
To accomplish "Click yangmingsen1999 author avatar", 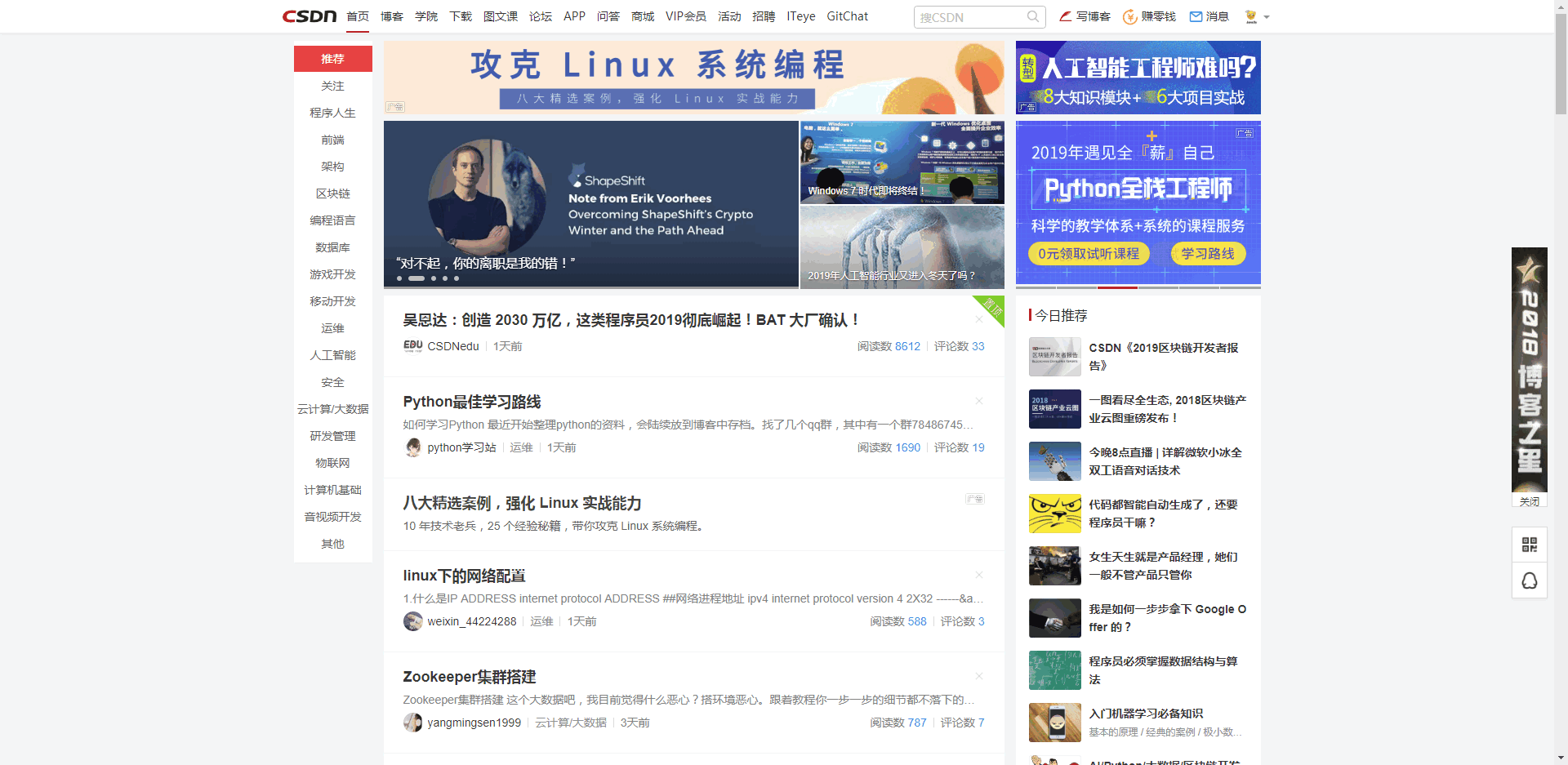I will tap(413, 723).
